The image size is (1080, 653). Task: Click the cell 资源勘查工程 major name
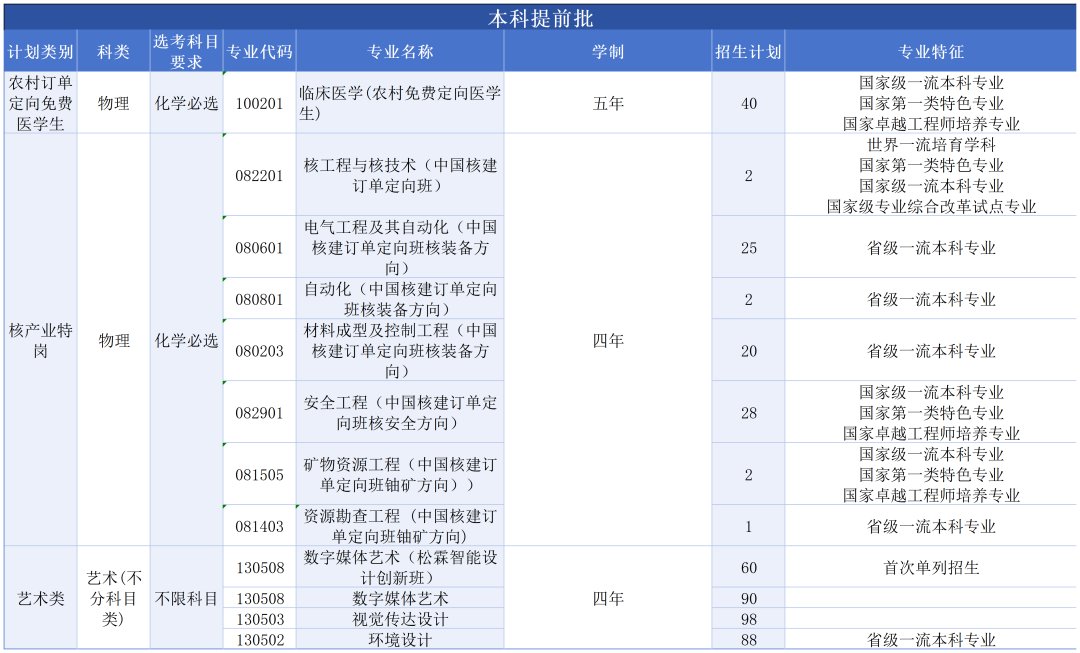click(400, 526)
